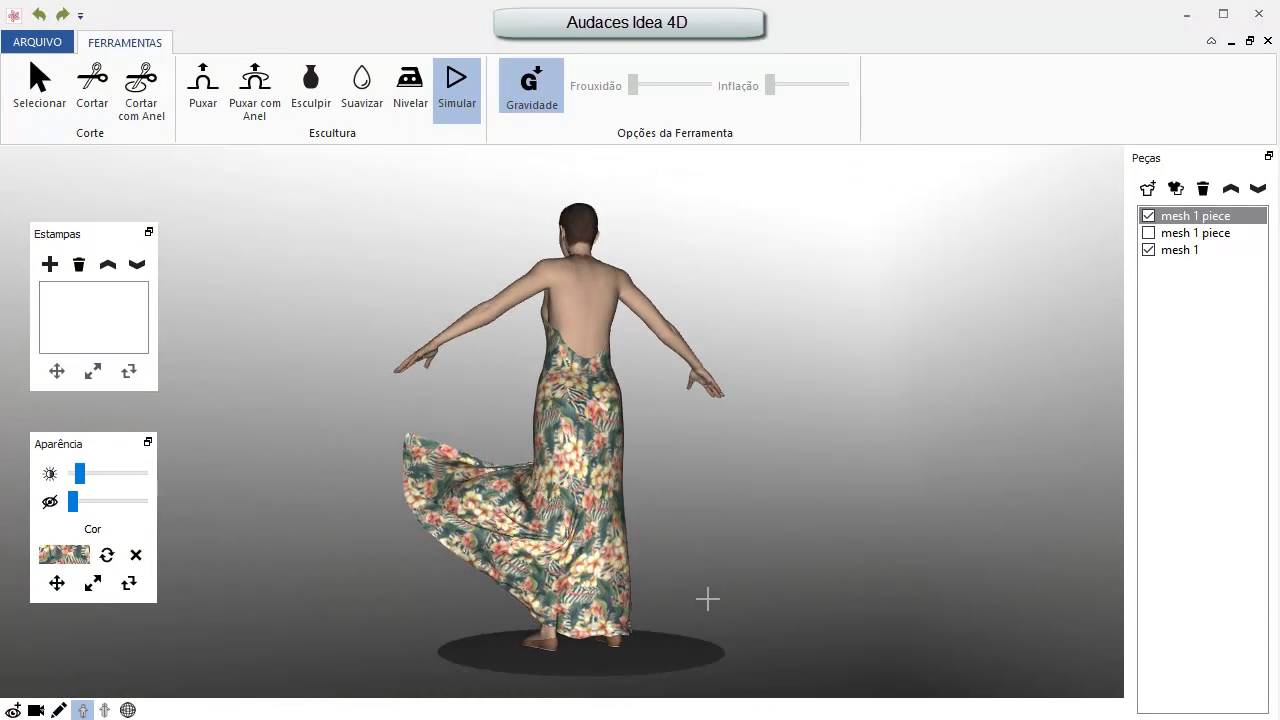Viewport: 1280px width, 720px height.
Task: Move stamp up in Estampas panel
Action: click(108, 264)
